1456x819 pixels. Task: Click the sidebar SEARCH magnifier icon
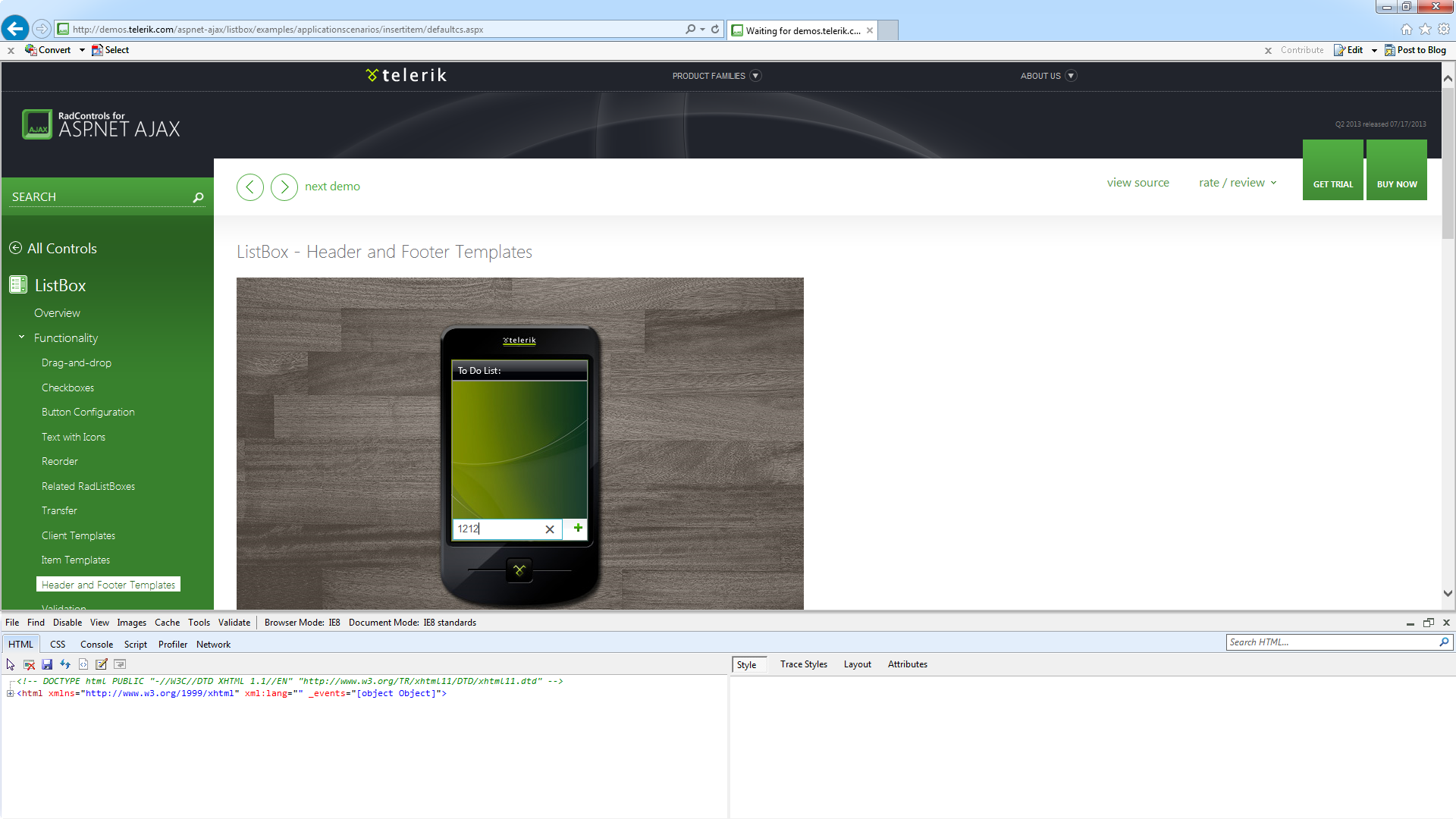(x=199, y=197)
